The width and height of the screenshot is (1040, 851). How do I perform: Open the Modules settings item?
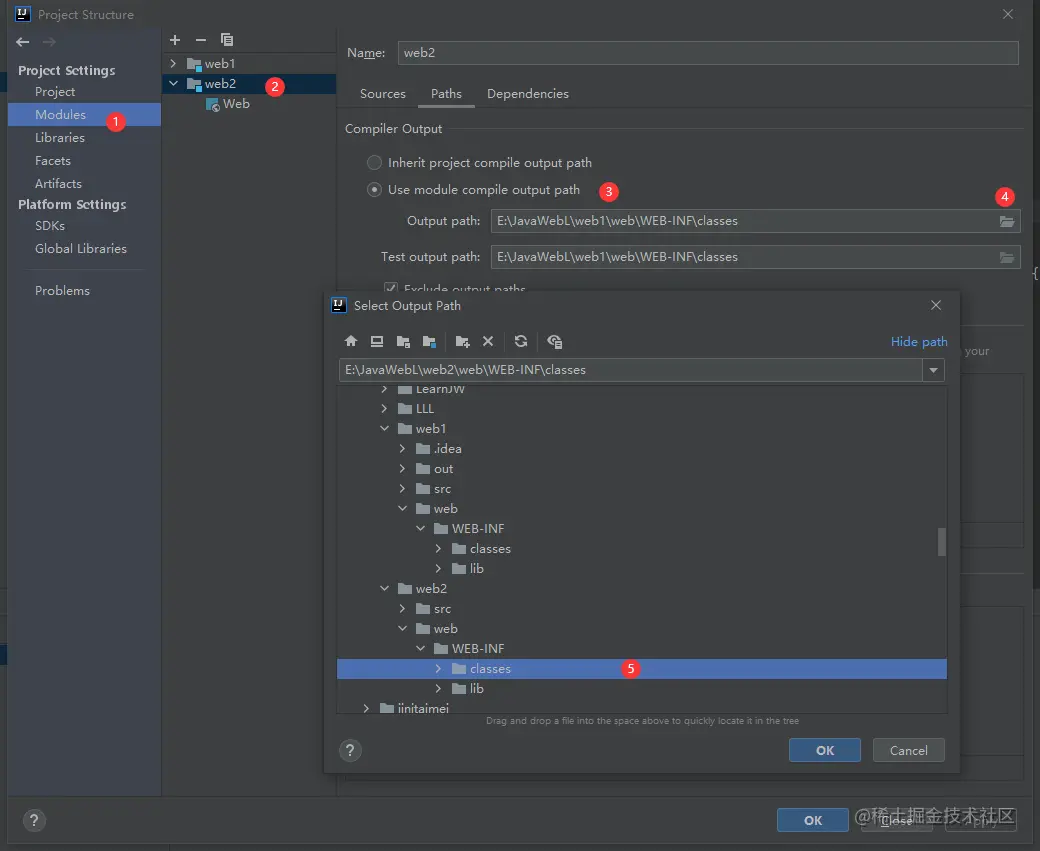(84, 114)
